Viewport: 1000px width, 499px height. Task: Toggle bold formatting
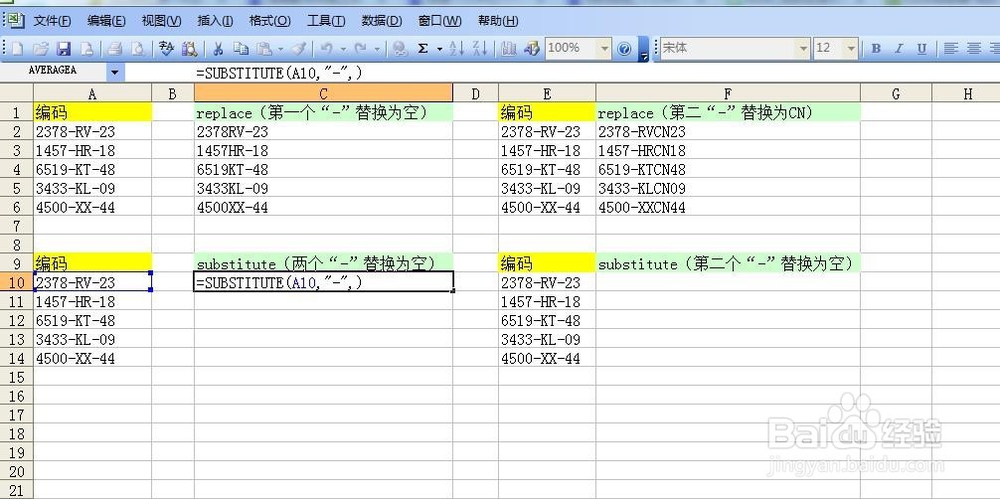pyautogui.click(x=876, y=48)
